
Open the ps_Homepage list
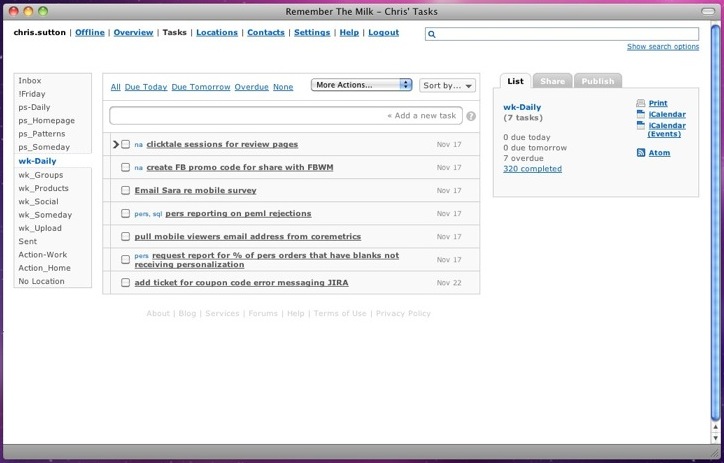coord(47,120)
